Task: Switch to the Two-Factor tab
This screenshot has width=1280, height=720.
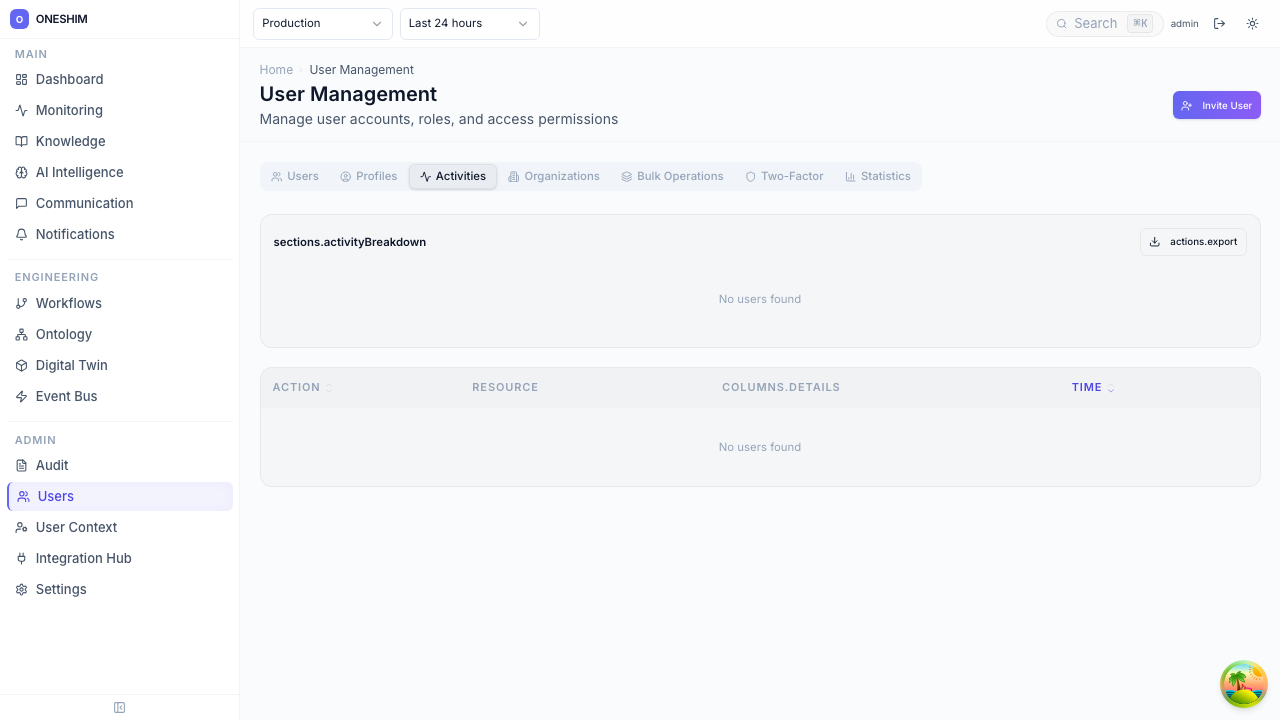Action: [784, 176]
